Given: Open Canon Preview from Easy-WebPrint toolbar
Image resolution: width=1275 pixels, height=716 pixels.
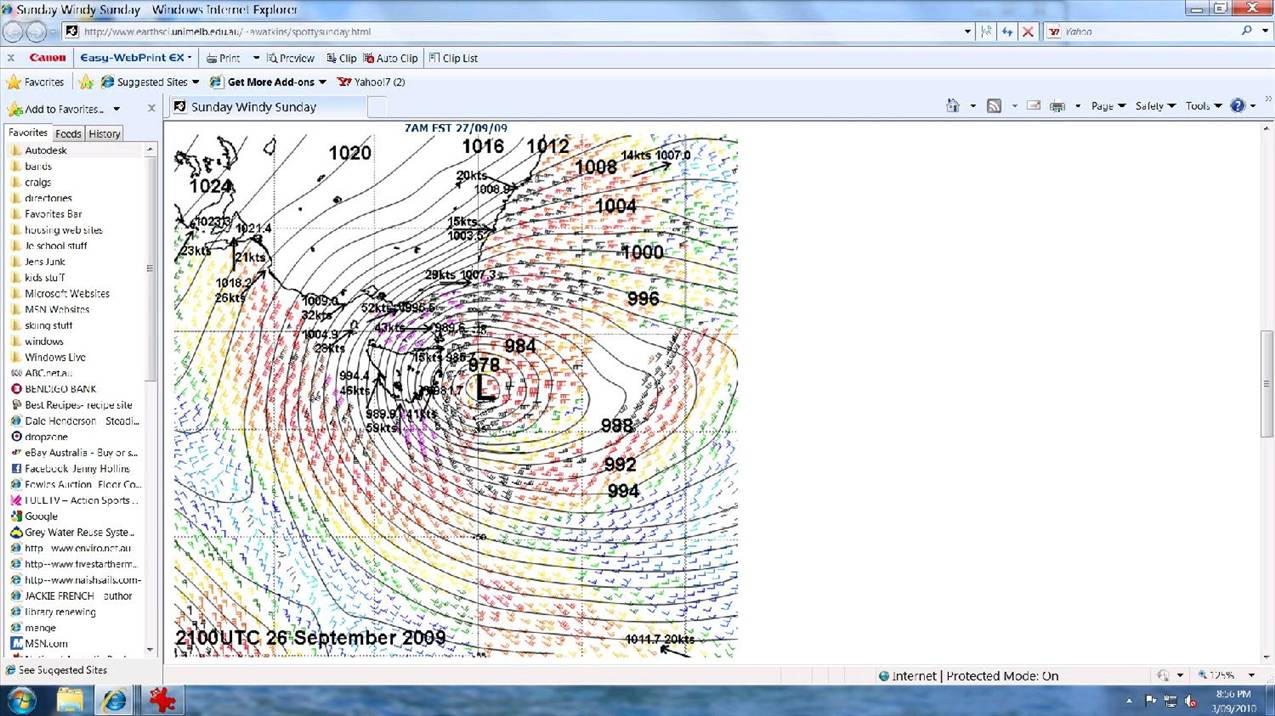Looking at the screenshot, I should tap(290, 58).
